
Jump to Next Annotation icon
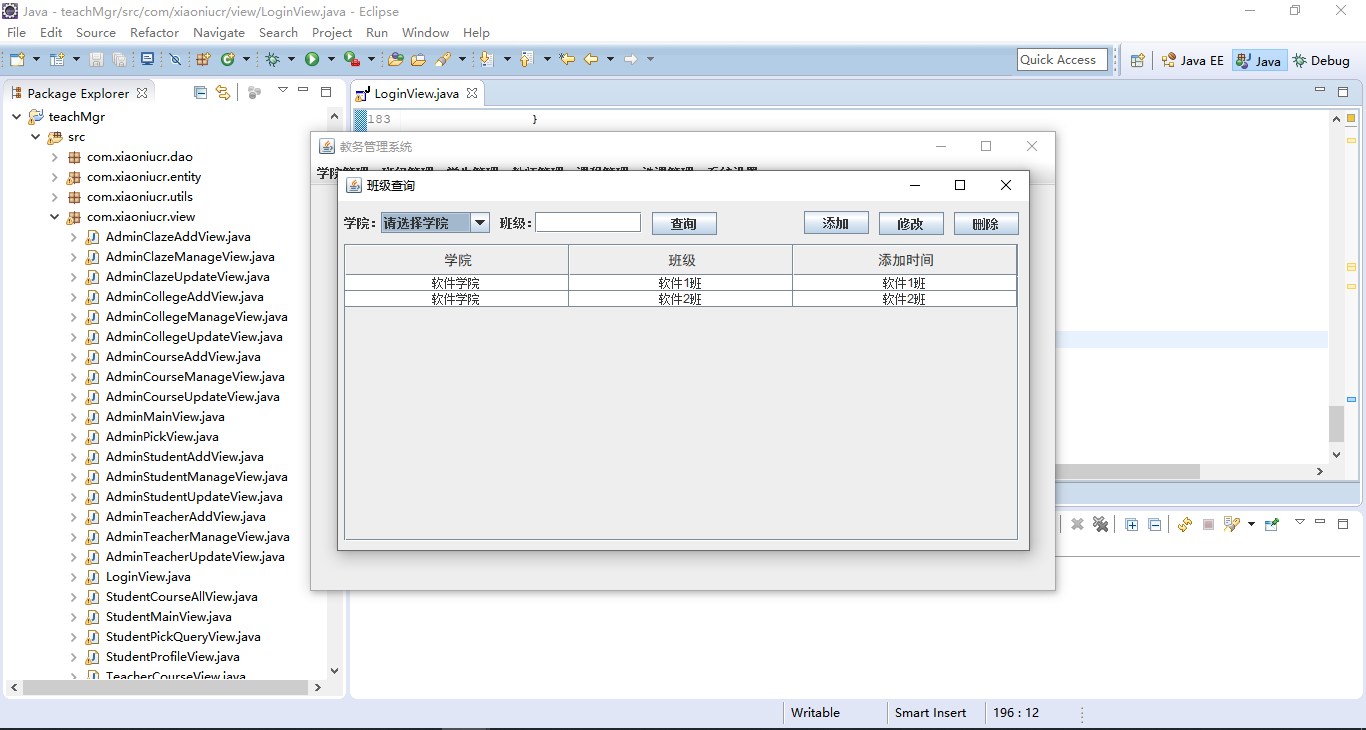coord(486,59)
